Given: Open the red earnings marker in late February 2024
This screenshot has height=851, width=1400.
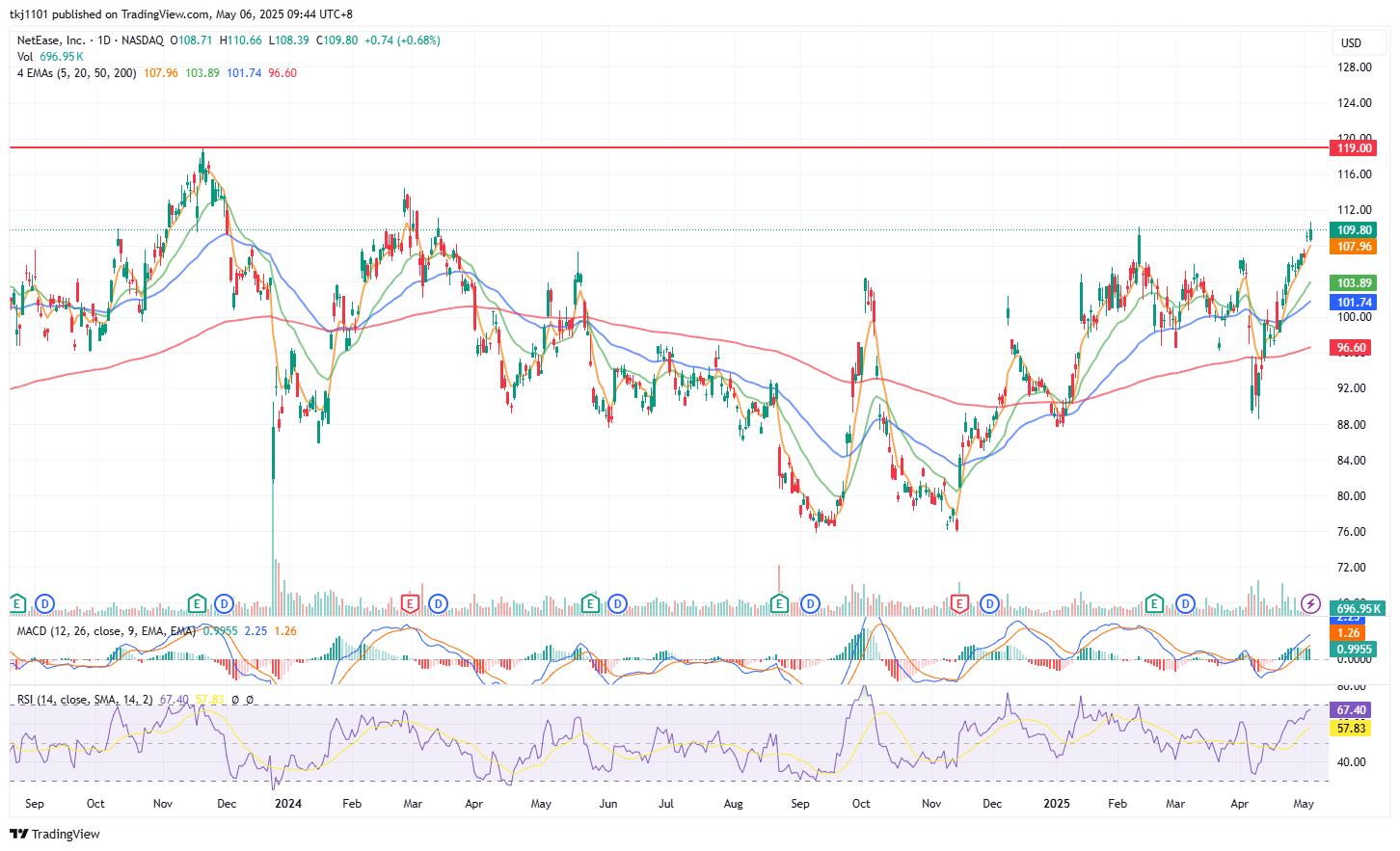Looking at the screenshot, I should [410, 604].
